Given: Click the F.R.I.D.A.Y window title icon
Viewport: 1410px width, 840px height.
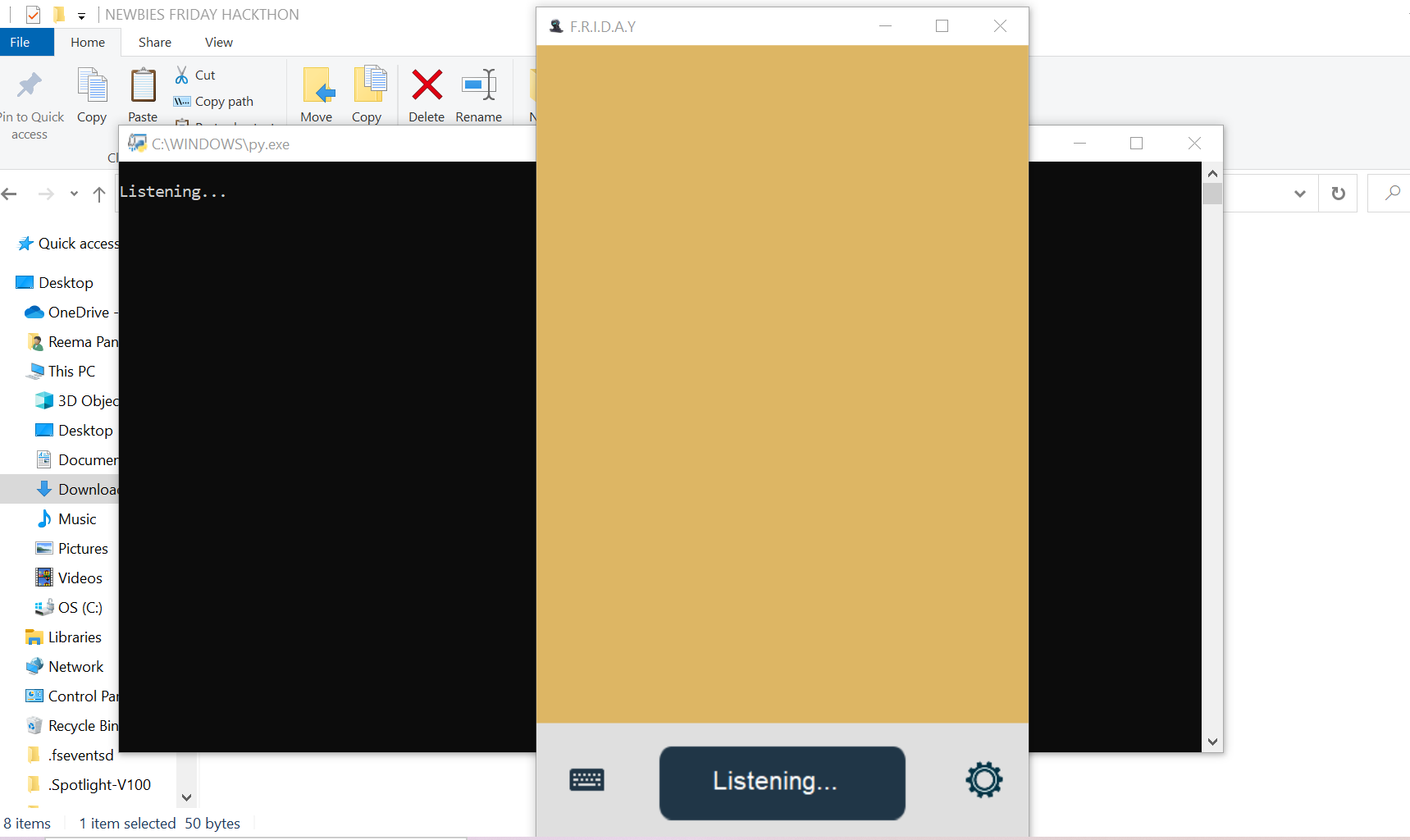Looking at the screenshot, I should coord(556,26).
